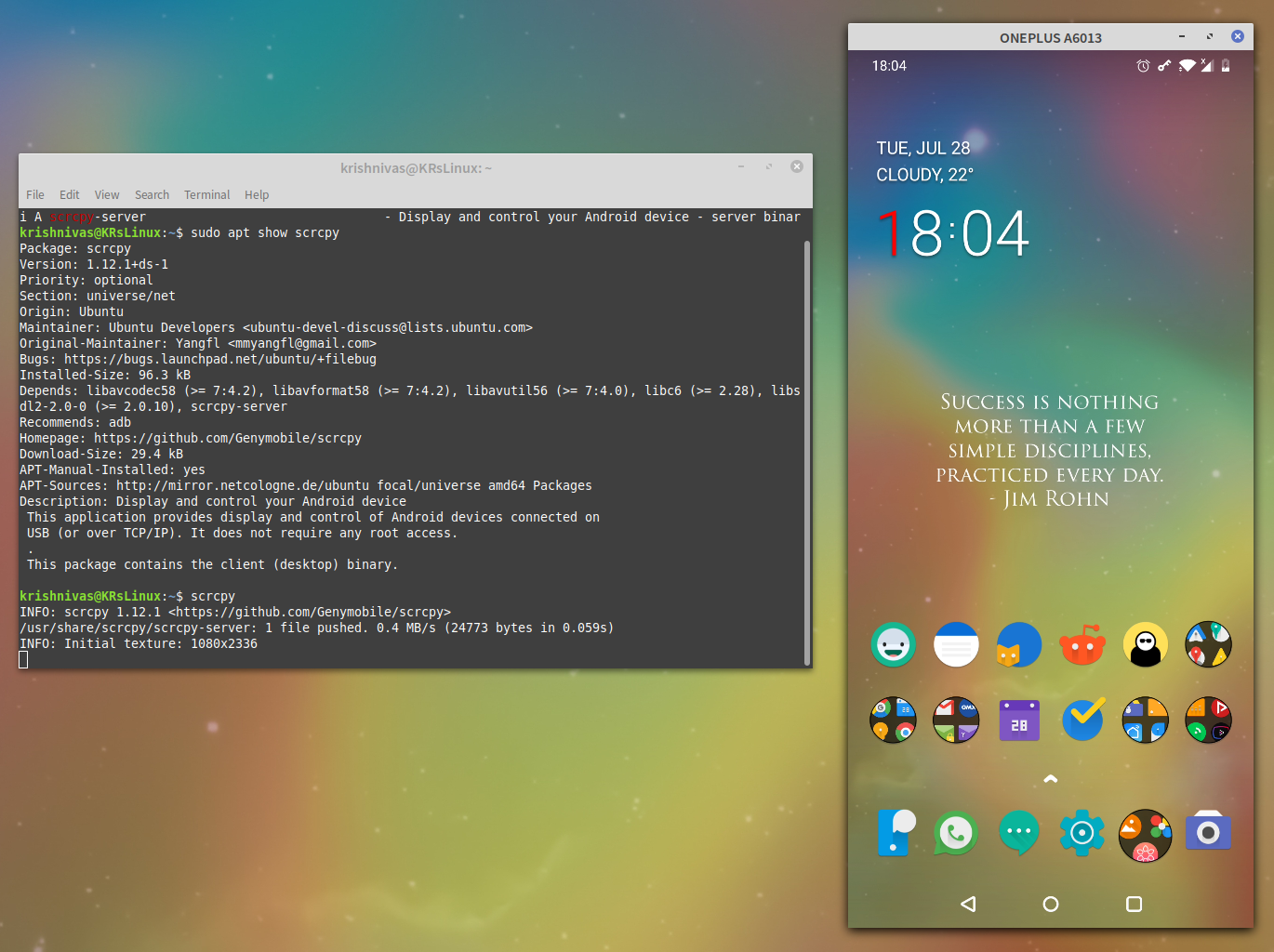Click the ONEPLUS A6013 window title
The height and width of the screenshot is (952, 1274).
pos(1051,38)
